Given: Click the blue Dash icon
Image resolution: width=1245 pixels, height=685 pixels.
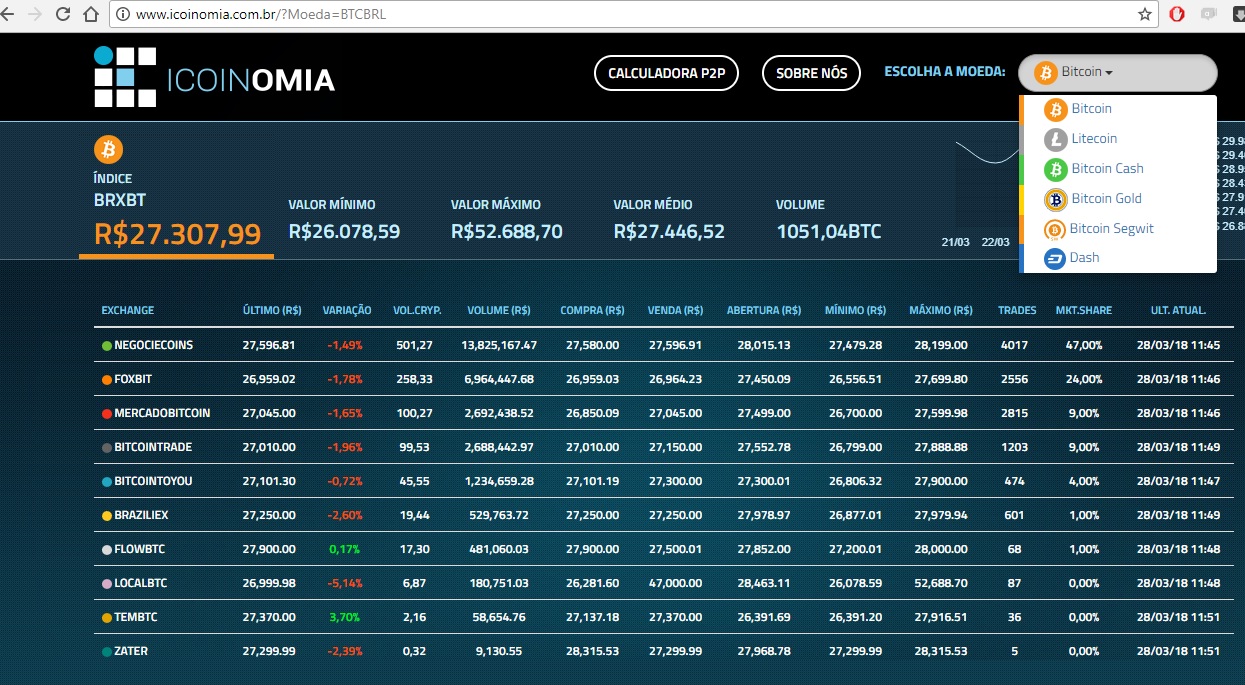Looking at the screenshot, I should [x=1055, y=258].
